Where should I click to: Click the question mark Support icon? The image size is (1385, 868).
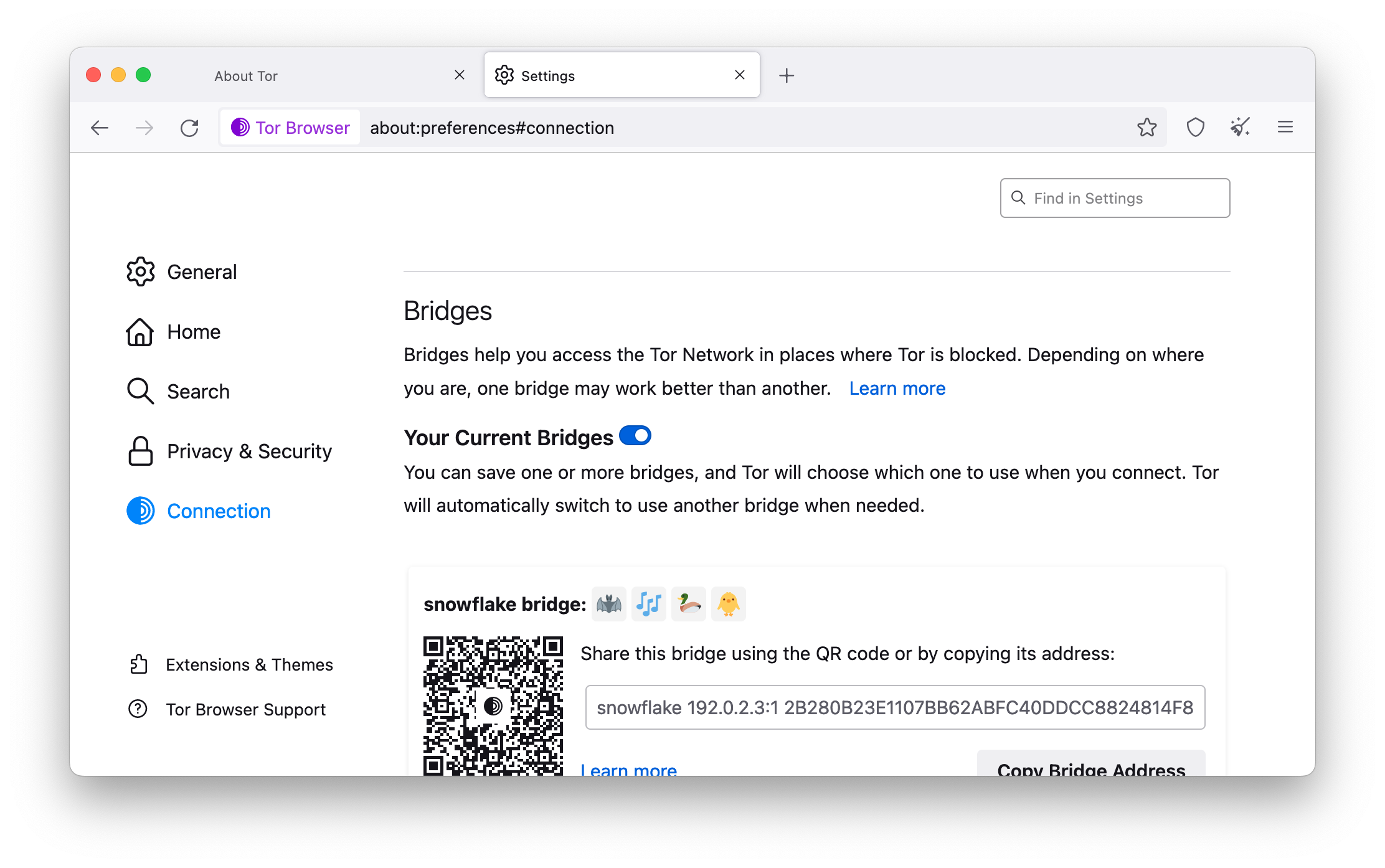point(138,709)
